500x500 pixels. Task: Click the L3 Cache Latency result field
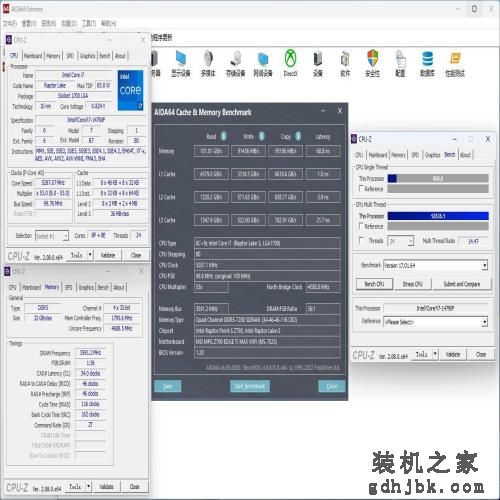click(x=323, y=220)
